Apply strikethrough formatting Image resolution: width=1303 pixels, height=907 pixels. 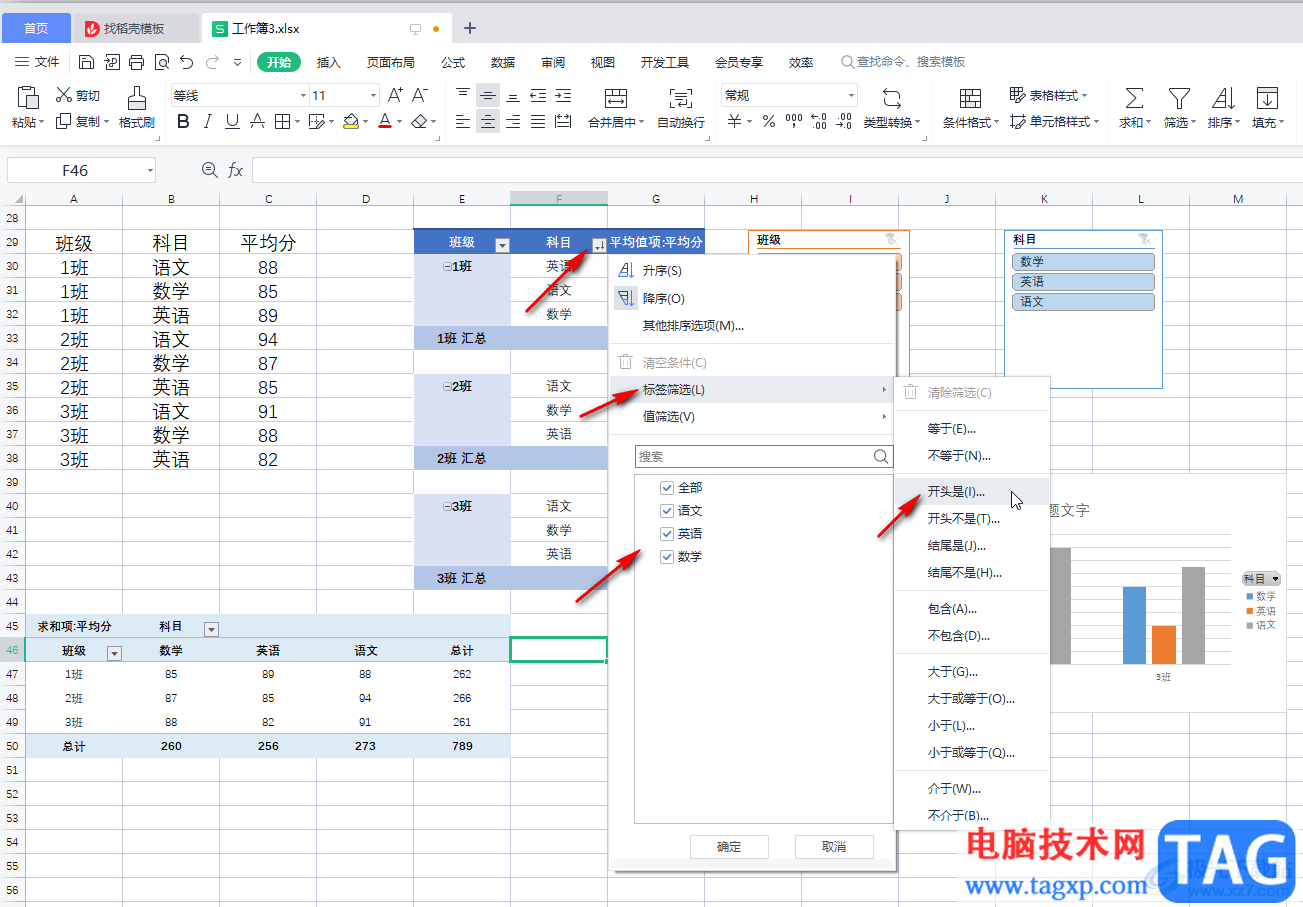(x=257, y=122)
